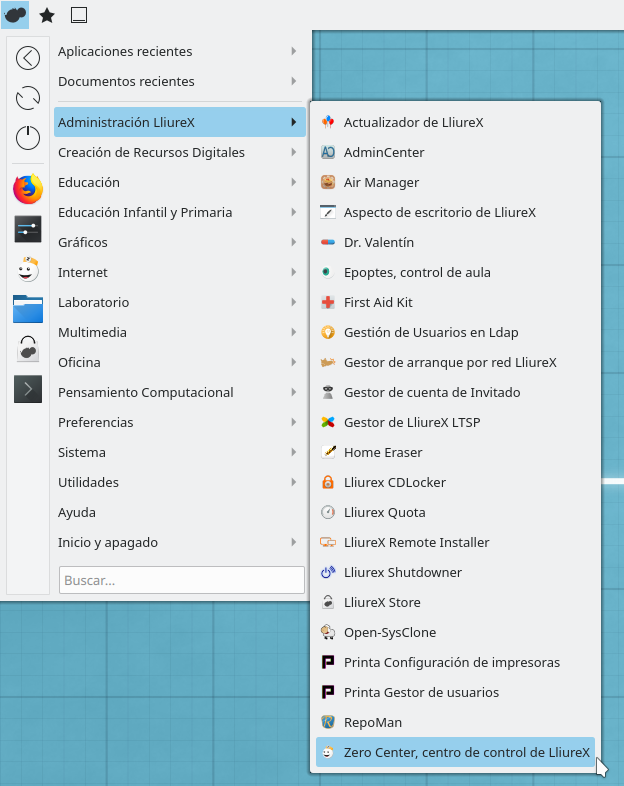Select Epoptes, control de aula

pyautogui.click(x=417, y=272)
